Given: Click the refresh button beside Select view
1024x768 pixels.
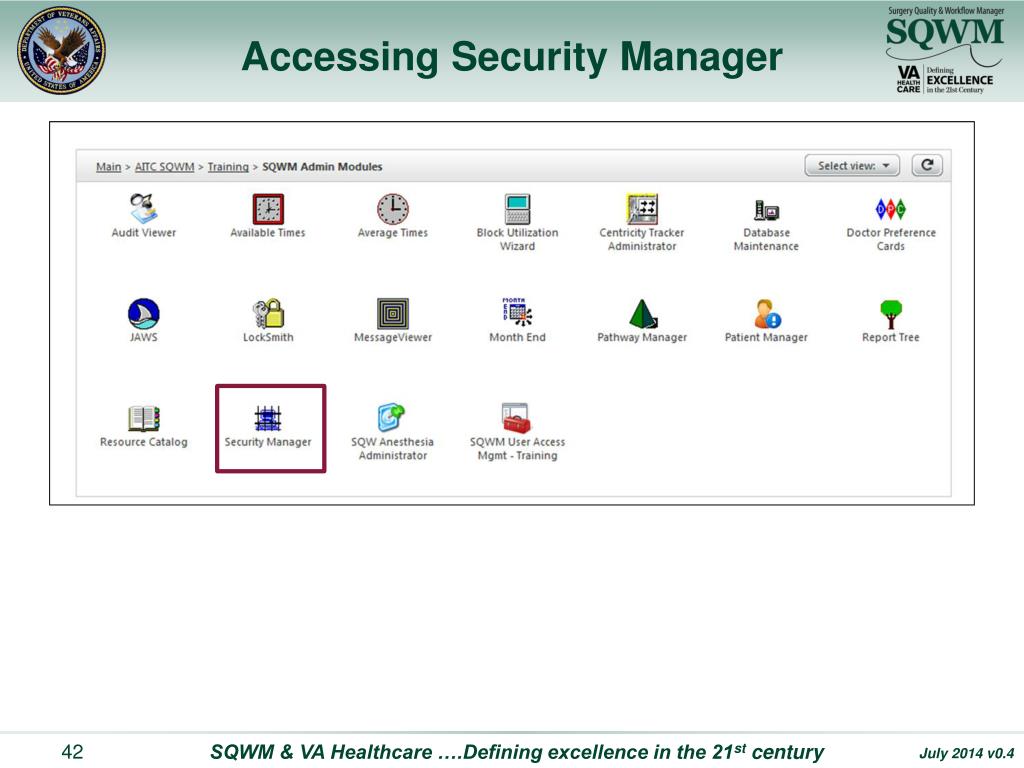Looking at the screenshot, I should click(927, 165).
